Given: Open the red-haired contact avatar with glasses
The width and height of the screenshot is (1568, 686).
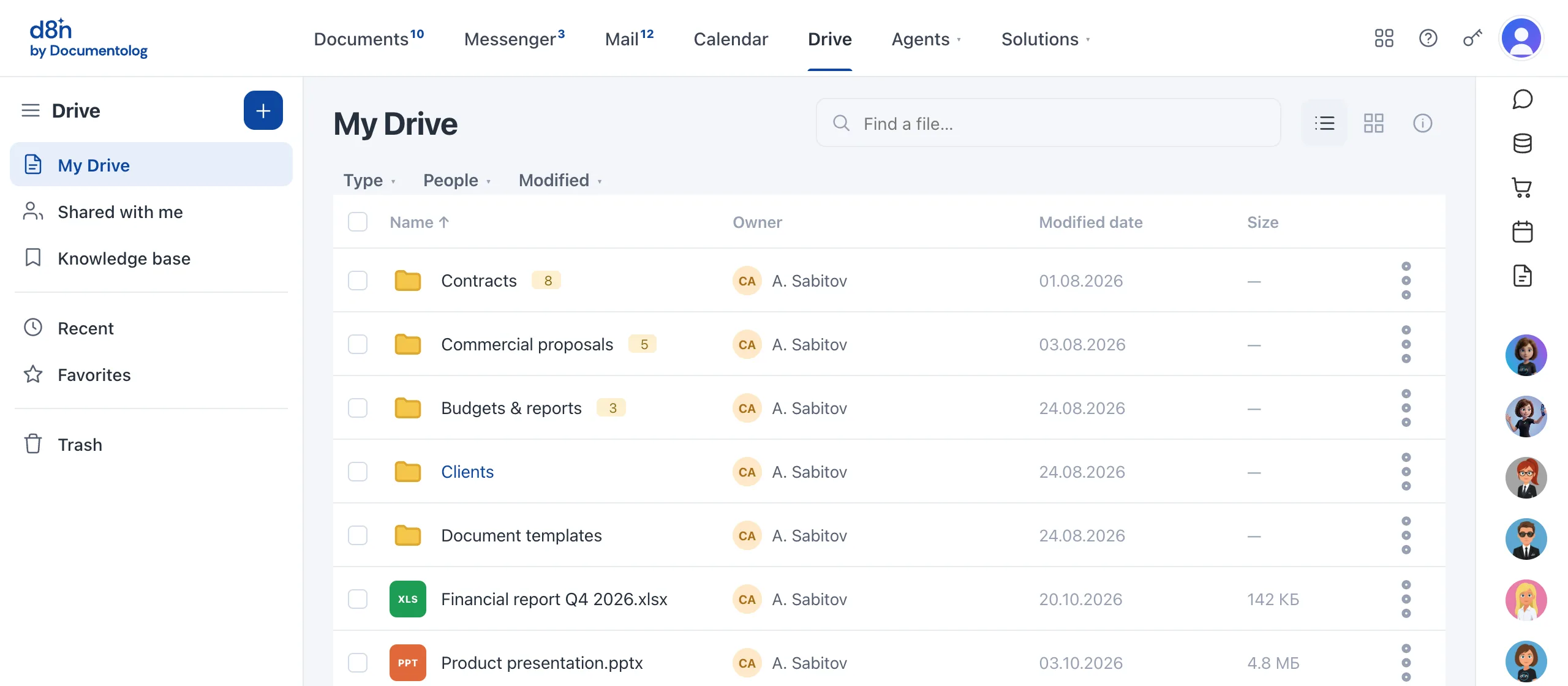Looking at the screenshot, I should [1526, 478].
